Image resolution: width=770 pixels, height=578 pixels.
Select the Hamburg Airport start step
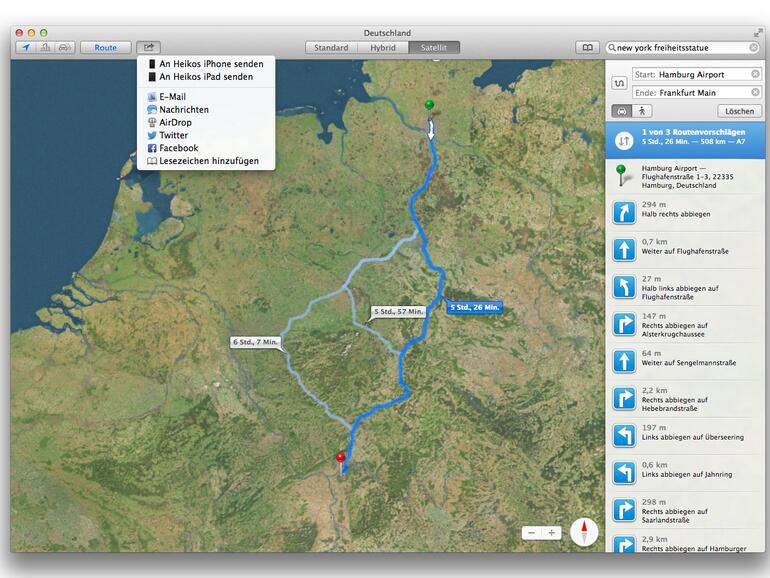pyautogui.click(x=686, y=177)
